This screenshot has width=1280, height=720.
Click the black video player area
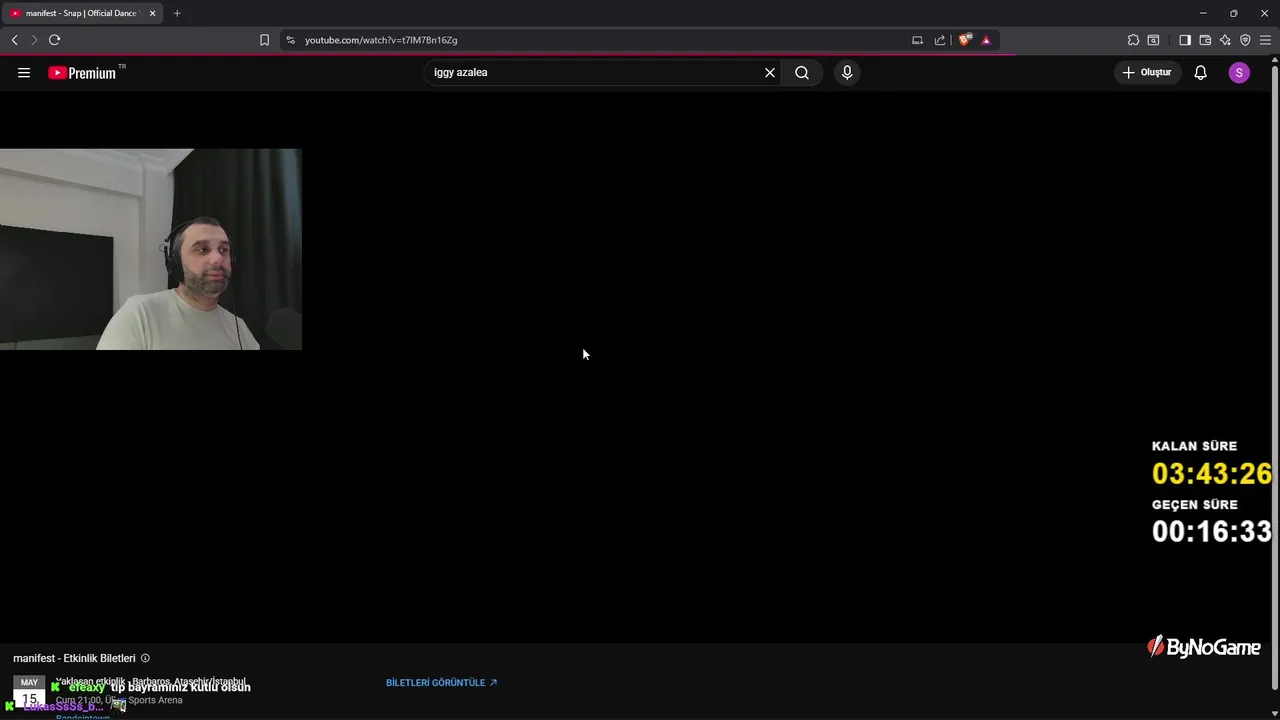coord(635,367)
